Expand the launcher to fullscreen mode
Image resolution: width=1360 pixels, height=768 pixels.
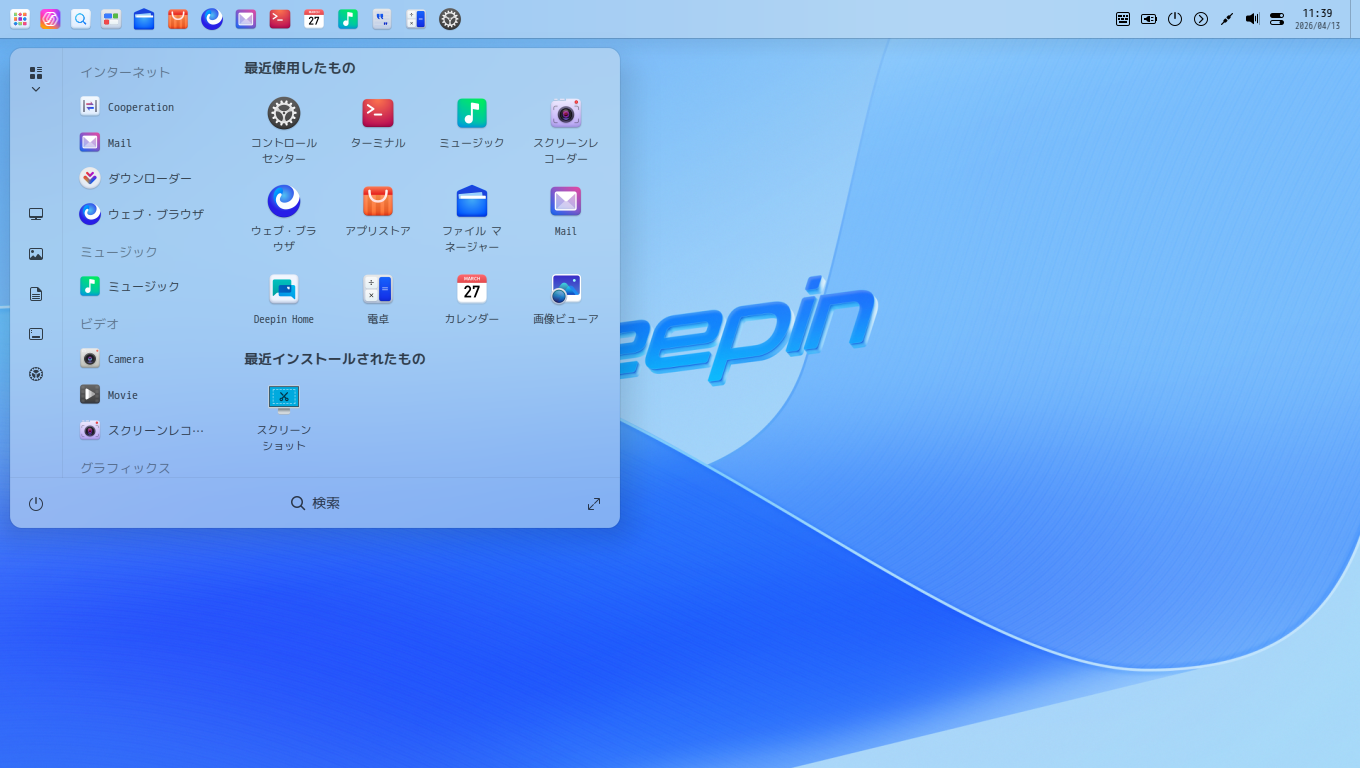point(593,503)
